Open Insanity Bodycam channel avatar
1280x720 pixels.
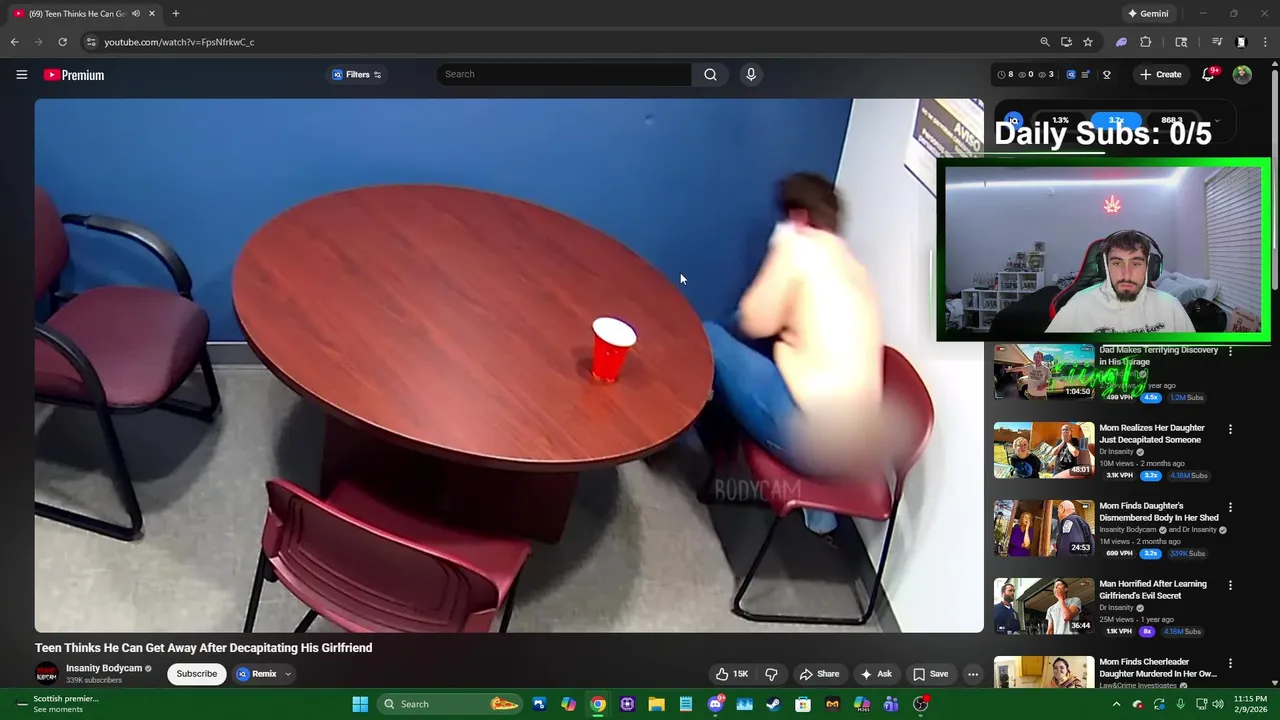coord(46,674)
